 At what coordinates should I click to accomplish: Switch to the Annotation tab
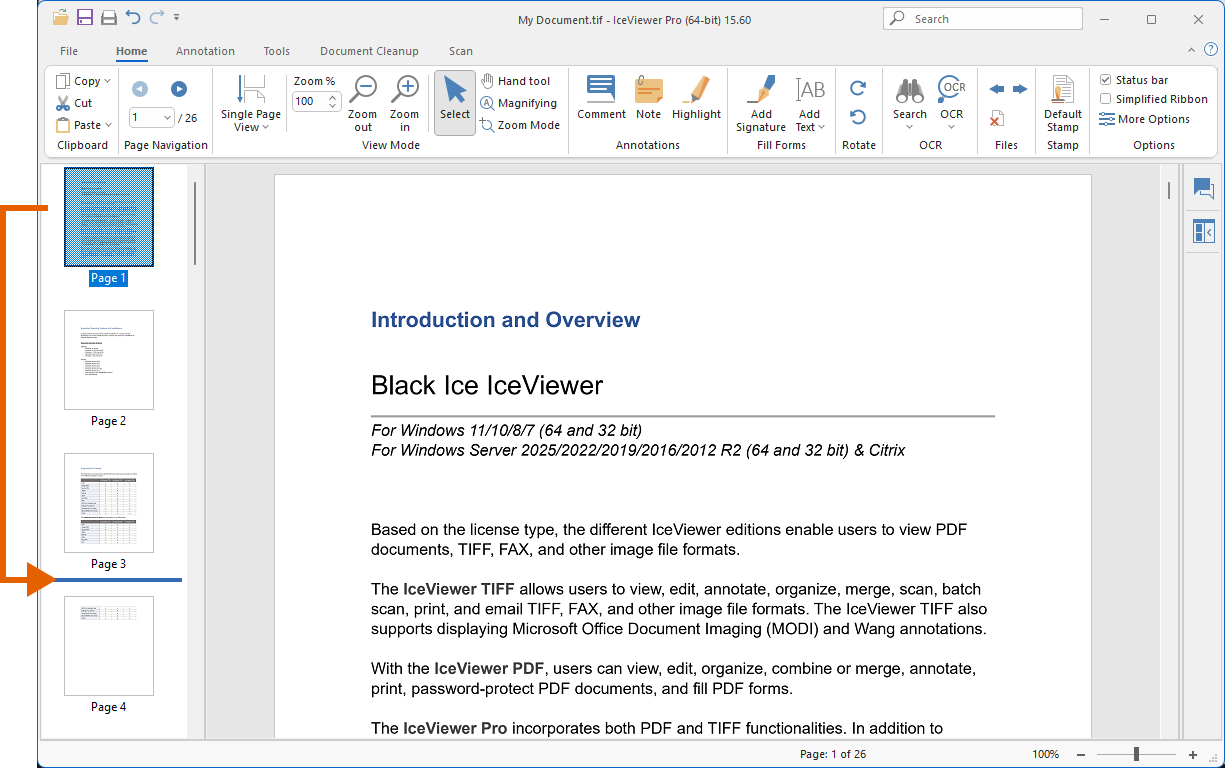point(205,51)
